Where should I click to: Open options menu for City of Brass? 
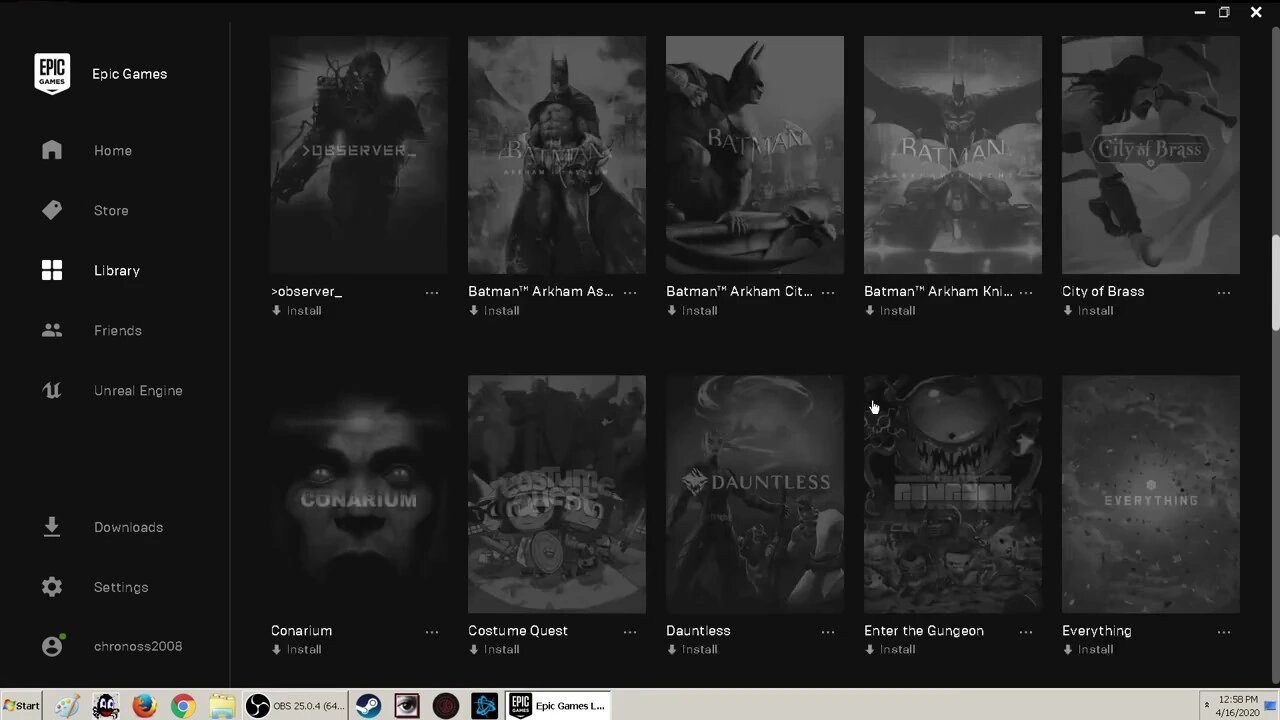point(1224,292)
